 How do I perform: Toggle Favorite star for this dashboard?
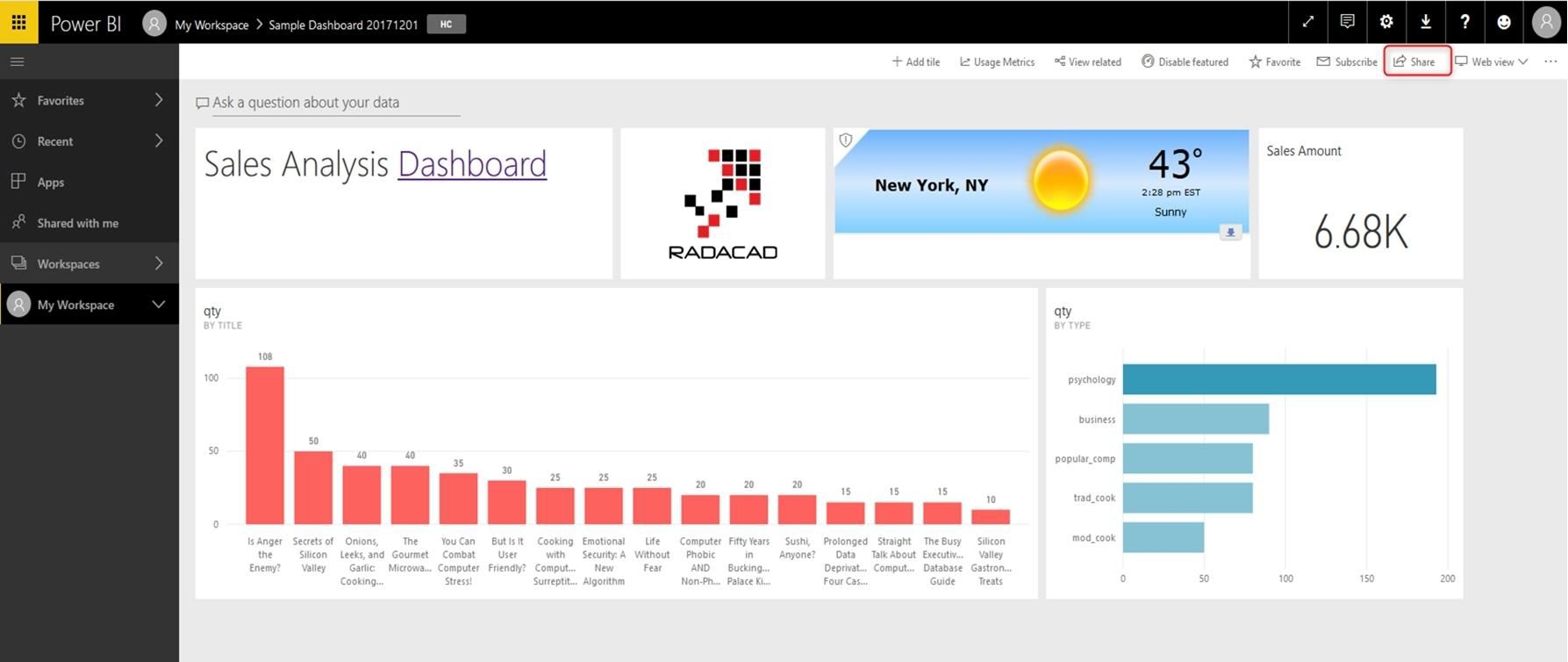click(1274, 61)
